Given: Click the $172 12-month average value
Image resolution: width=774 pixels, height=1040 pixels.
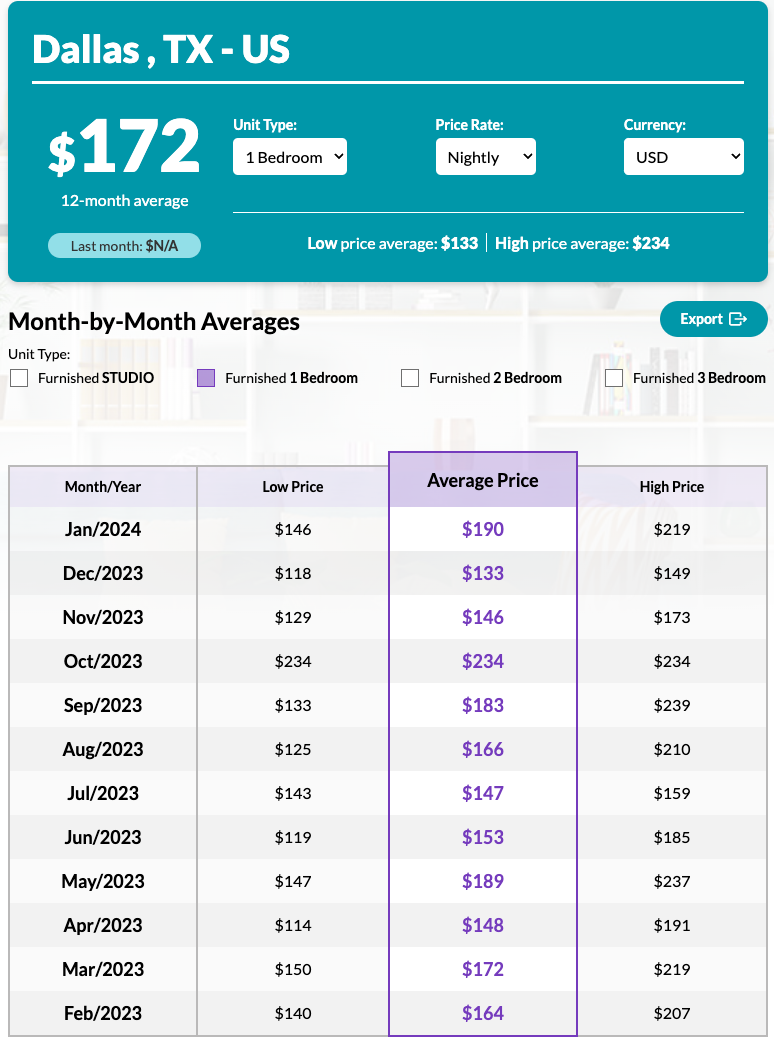Looking at the screenshot, I should 124,145.
